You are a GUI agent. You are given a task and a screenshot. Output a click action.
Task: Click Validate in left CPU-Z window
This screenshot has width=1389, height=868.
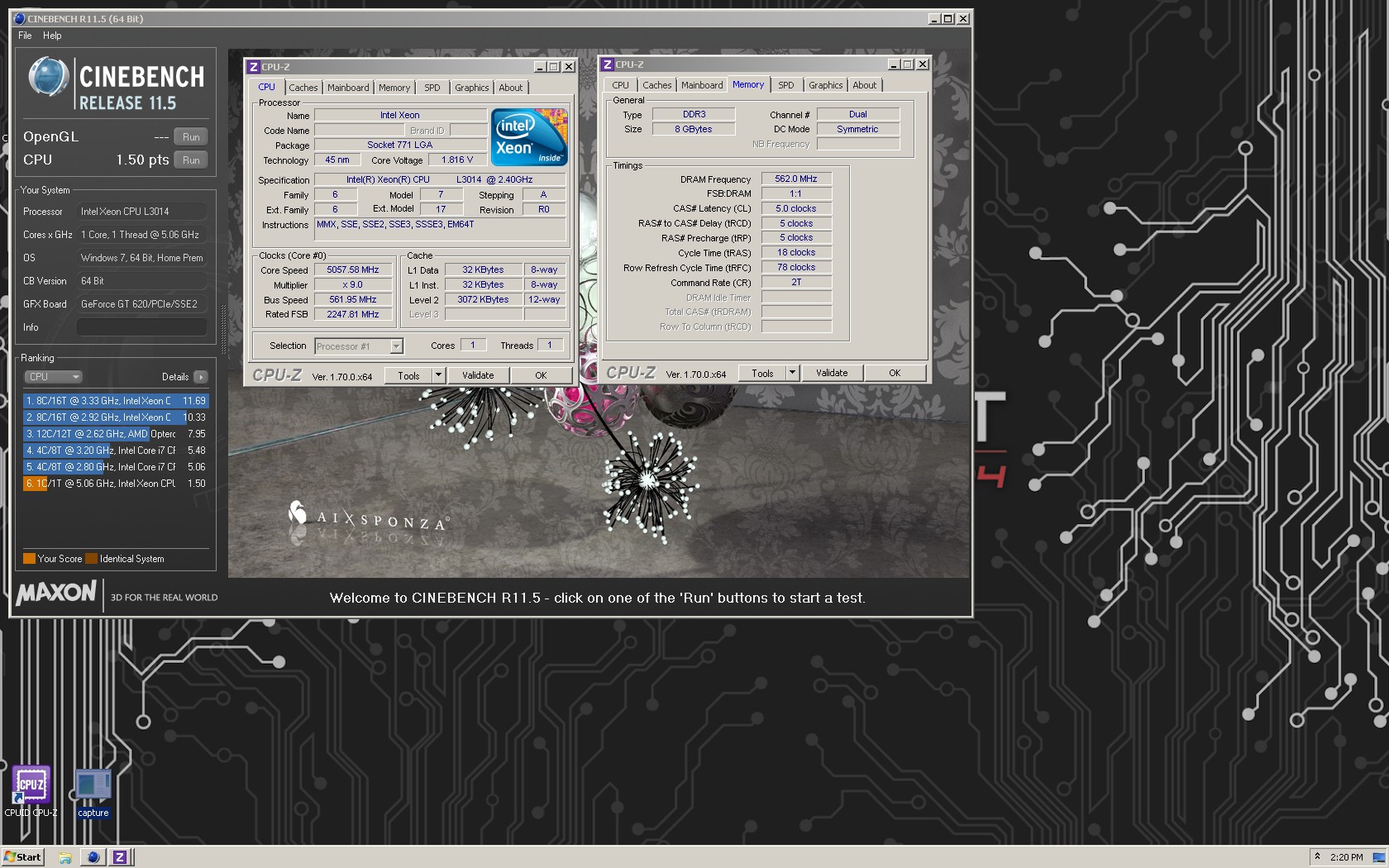tap(478, 375)
